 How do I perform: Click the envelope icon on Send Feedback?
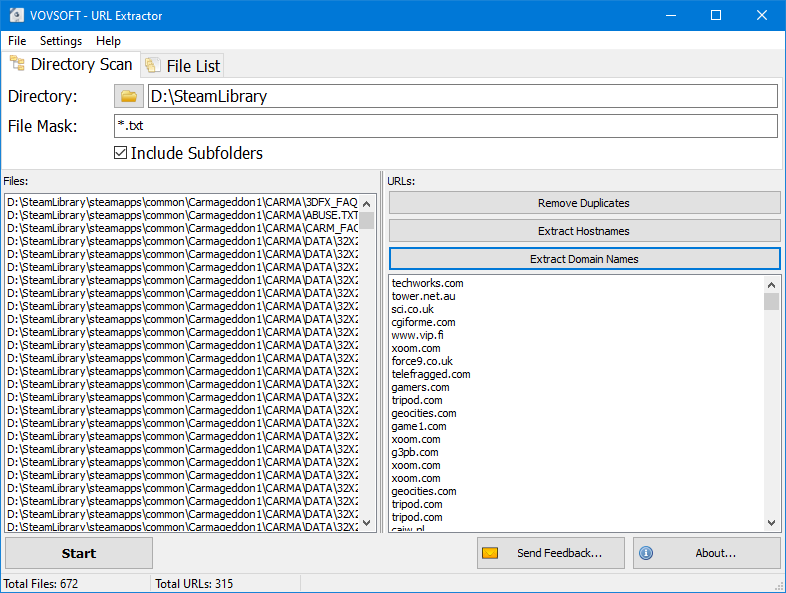490,553
